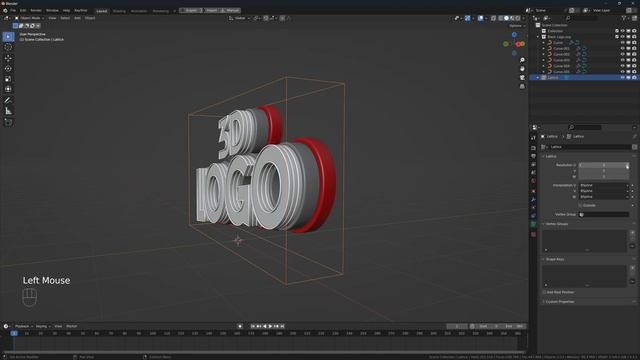Click the outliner filter funnel icon
Viewport: 640px width, 360px height.
coord(624,18)
